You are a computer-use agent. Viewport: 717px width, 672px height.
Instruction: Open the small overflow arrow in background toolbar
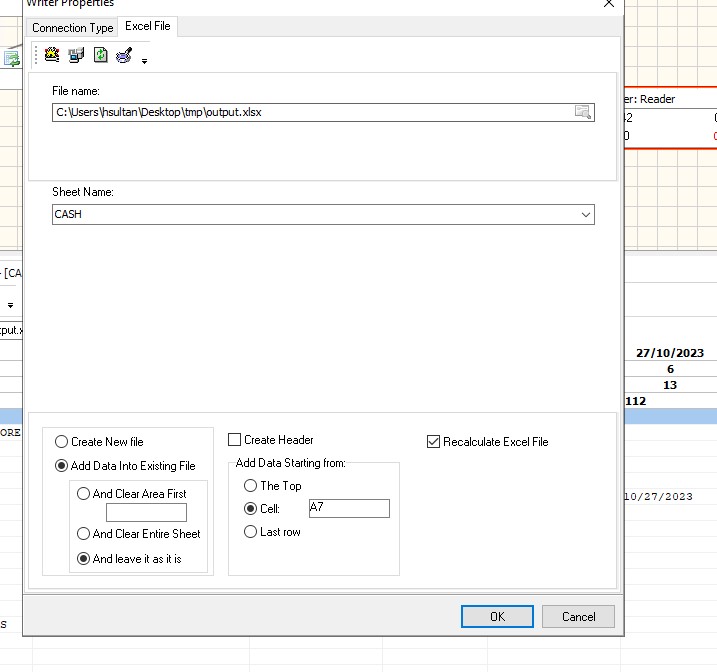click(x=10, y=305)
